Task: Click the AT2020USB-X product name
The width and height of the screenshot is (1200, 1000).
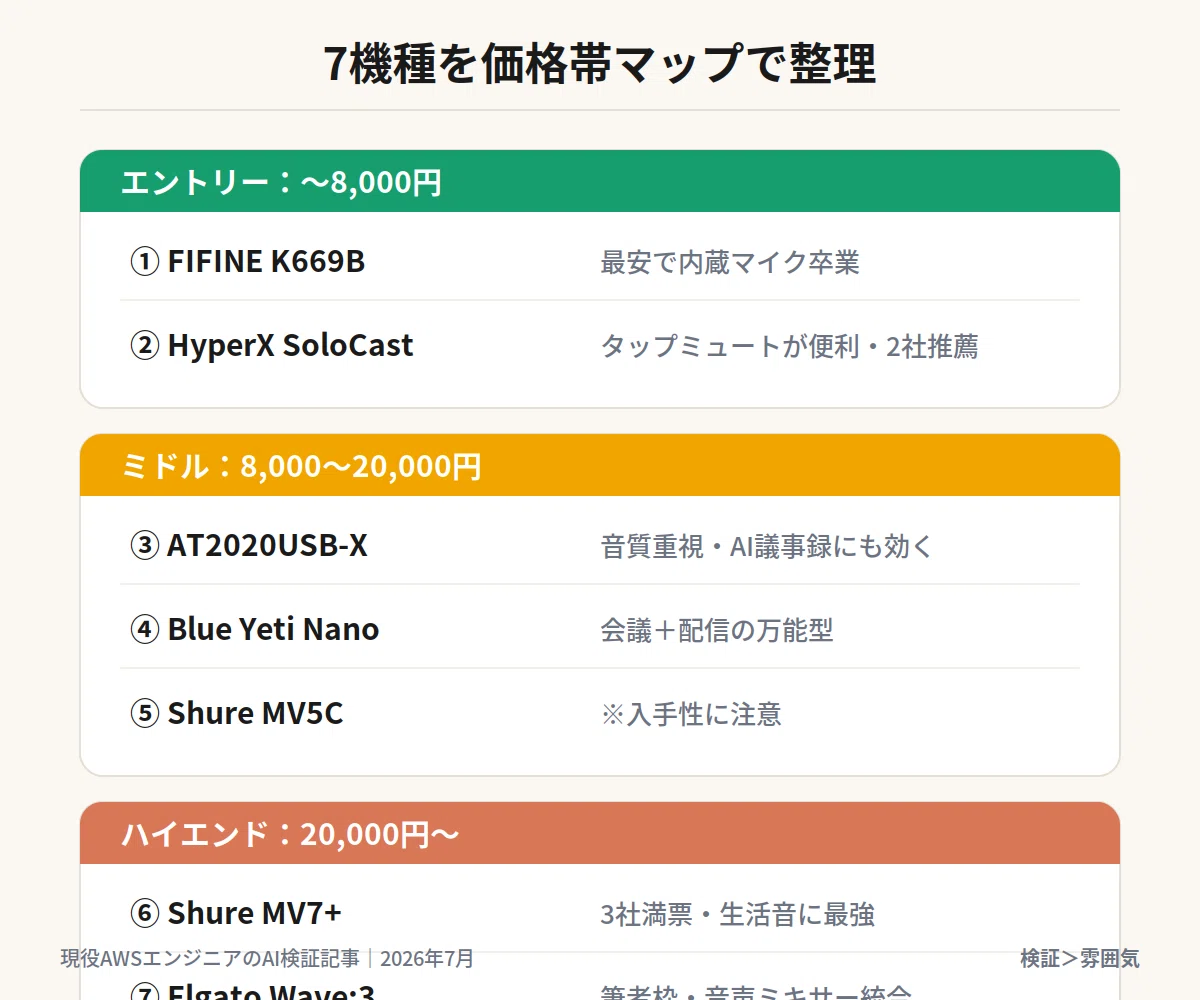Action: [x=267, y=546]
